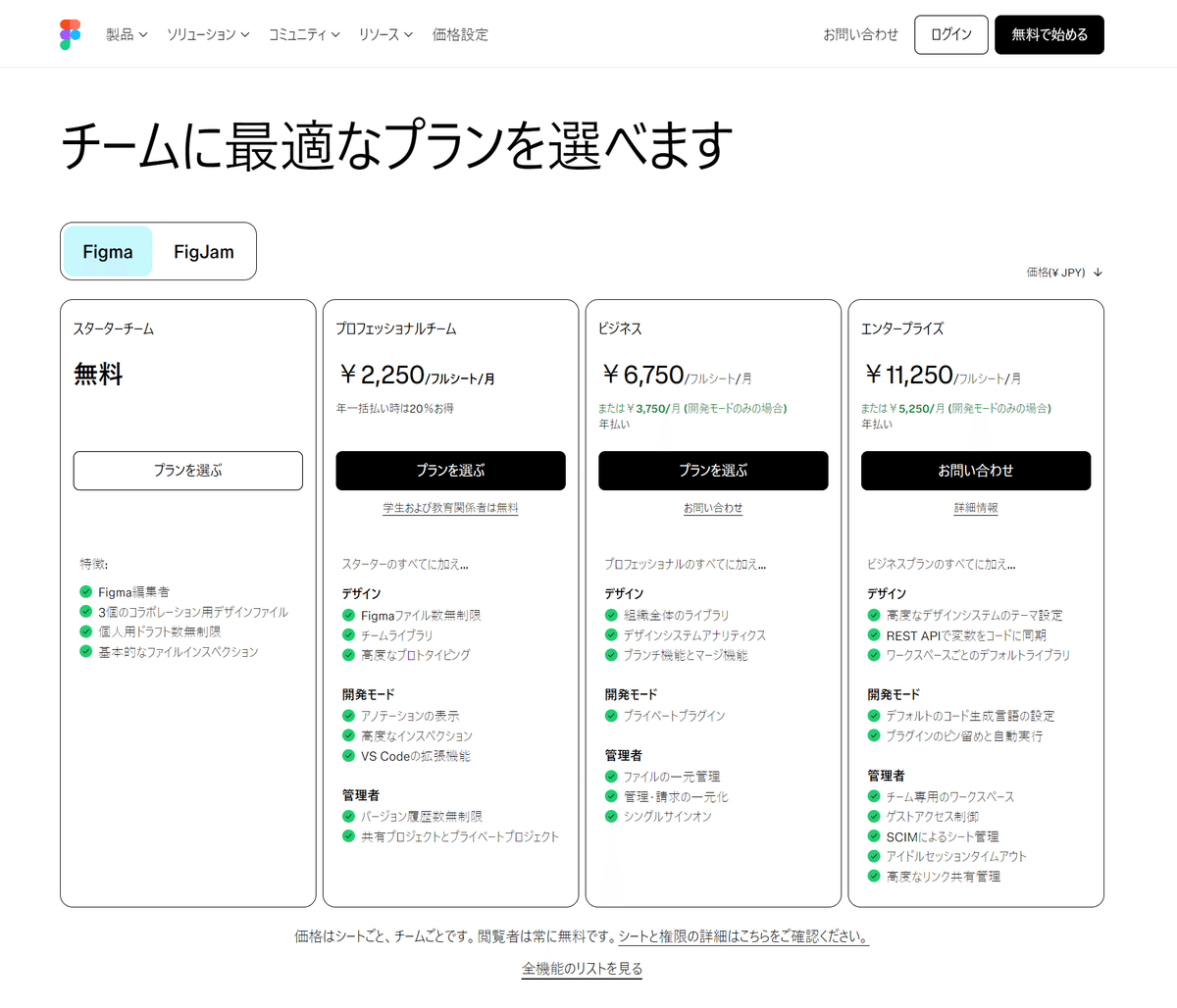1177x1008 pixels.
Task: Click 年一括払い時は20%お得 text
Action: tap(394, 408)
